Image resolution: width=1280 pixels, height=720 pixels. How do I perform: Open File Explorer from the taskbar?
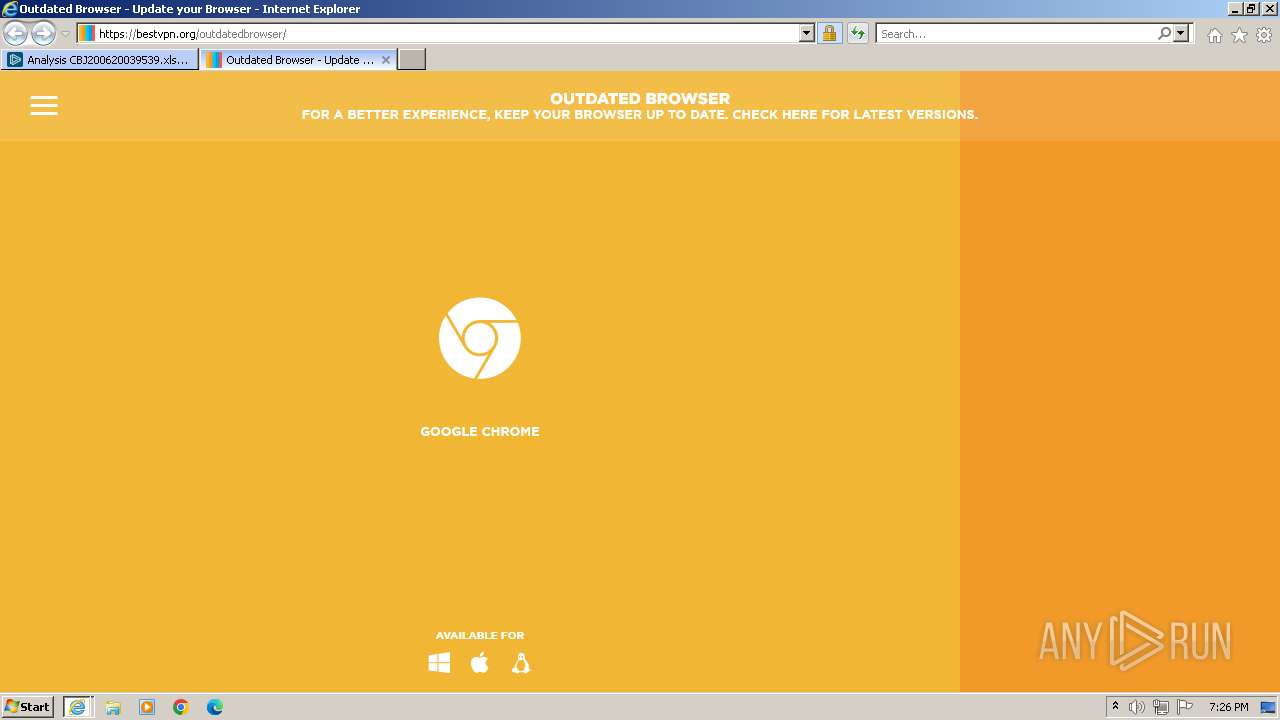coord(113,707)
